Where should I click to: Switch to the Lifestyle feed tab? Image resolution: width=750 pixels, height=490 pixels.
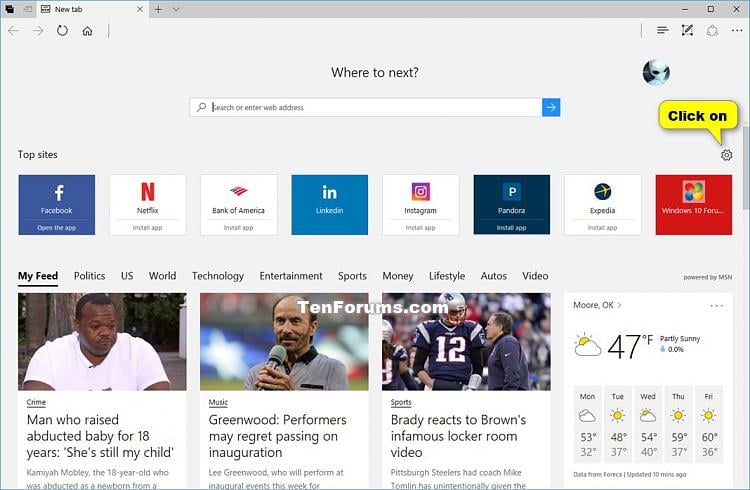tap(447, 276)
